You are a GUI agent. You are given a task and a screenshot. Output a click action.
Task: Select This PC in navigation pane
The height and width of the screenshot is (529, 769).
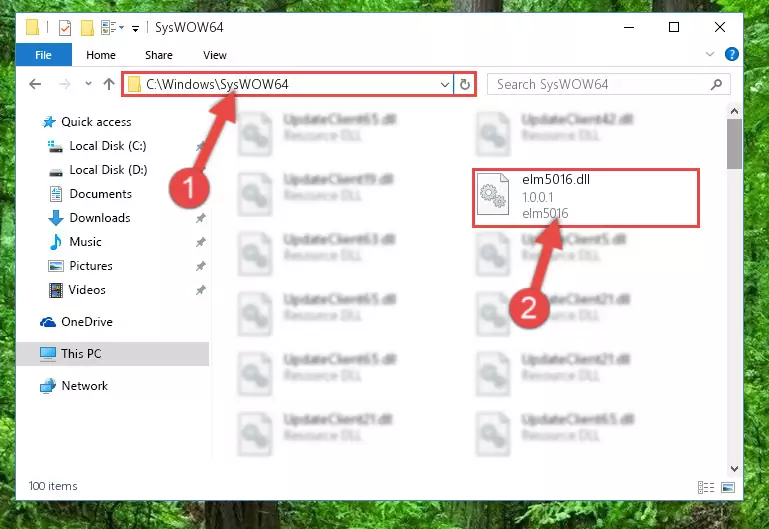tap(112, 353)
